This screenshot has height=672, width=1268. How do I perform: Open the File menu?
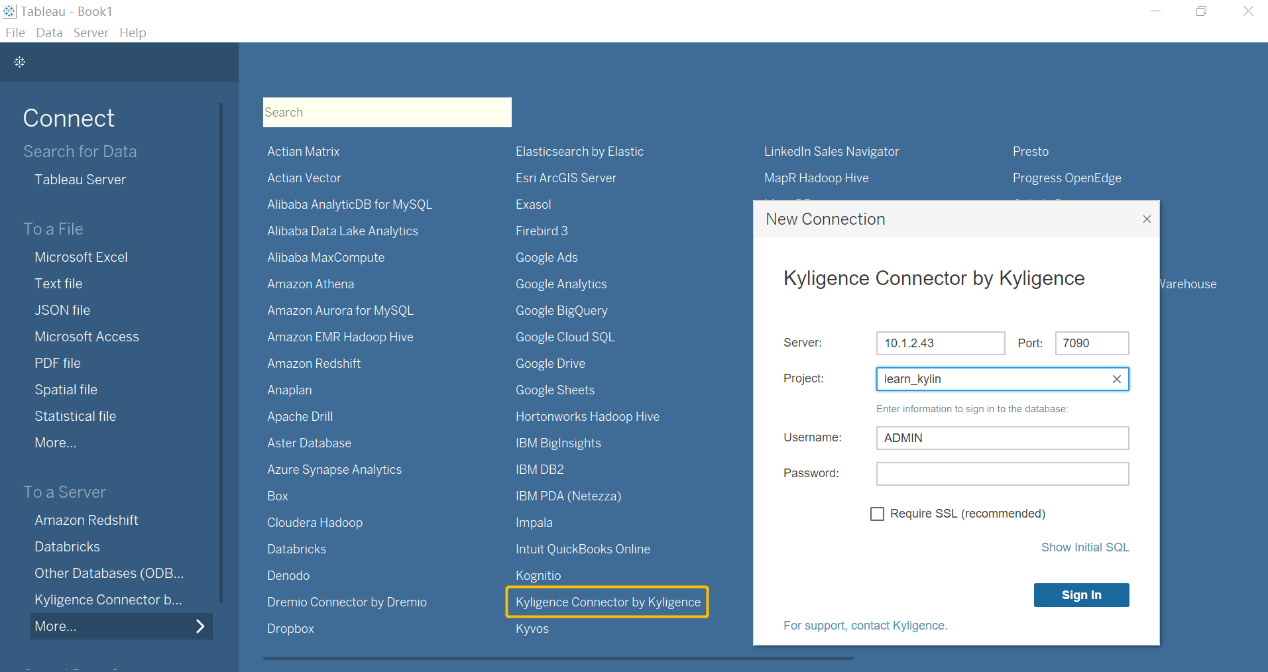point(15,32)
